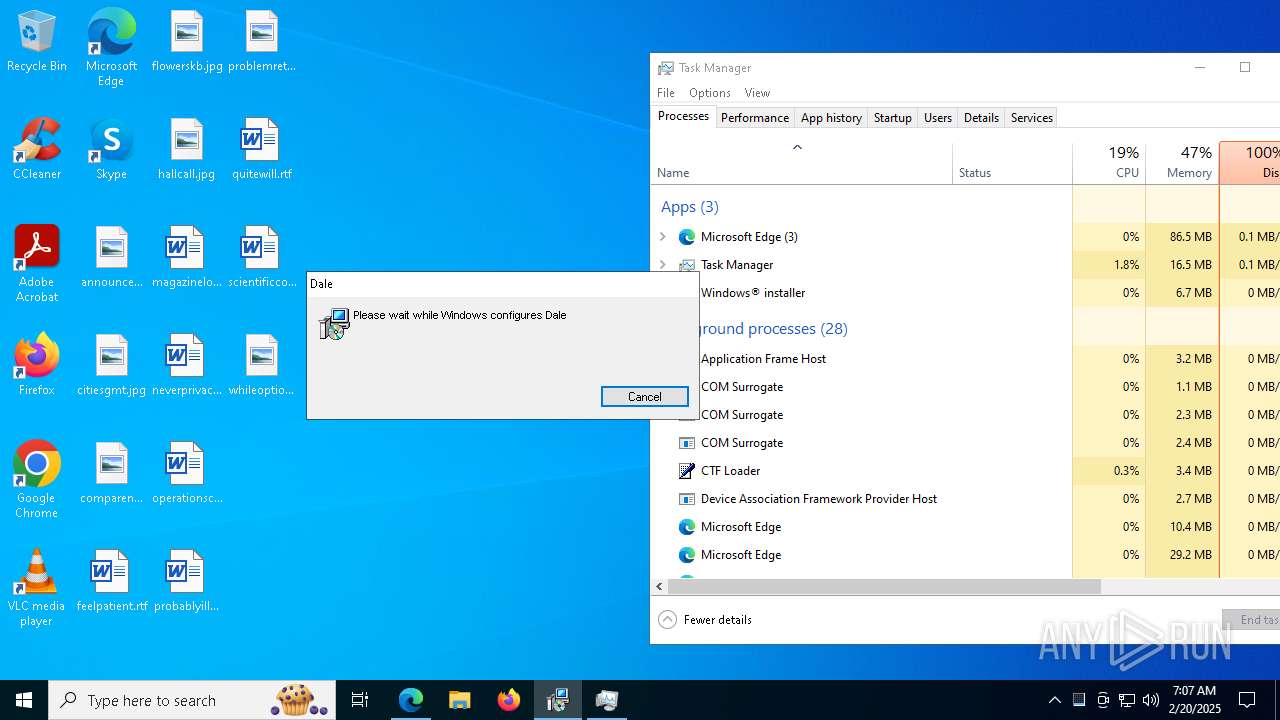The width and height of the screenshot is (1280, 720).
Task: Switch to the Services tab
Action: (x=1032, y=118)
